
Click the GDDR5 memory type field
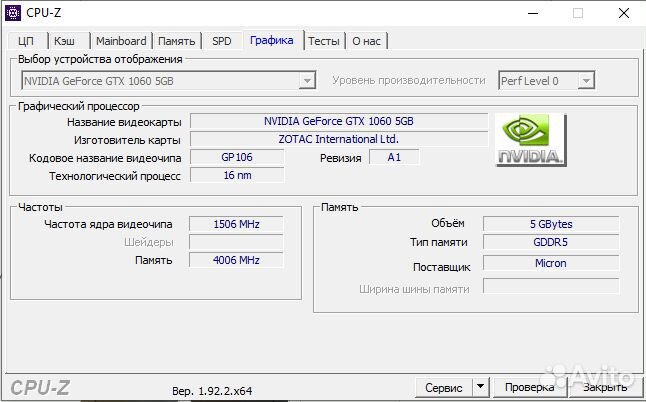pyautogui.click(x=551, y=242)
